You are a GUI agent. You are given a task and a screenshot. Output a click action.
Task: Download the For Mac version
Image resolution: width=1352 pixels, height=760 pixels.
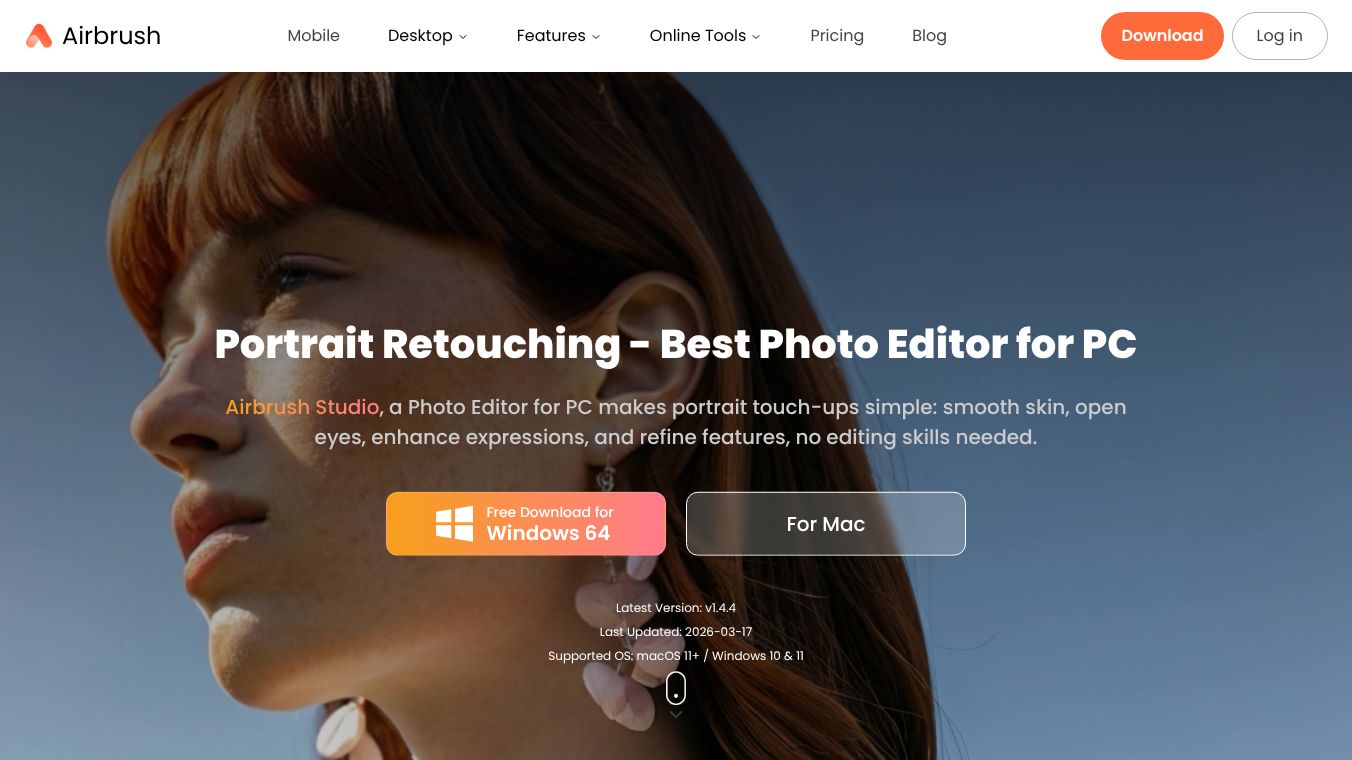(x=826, y=524)
